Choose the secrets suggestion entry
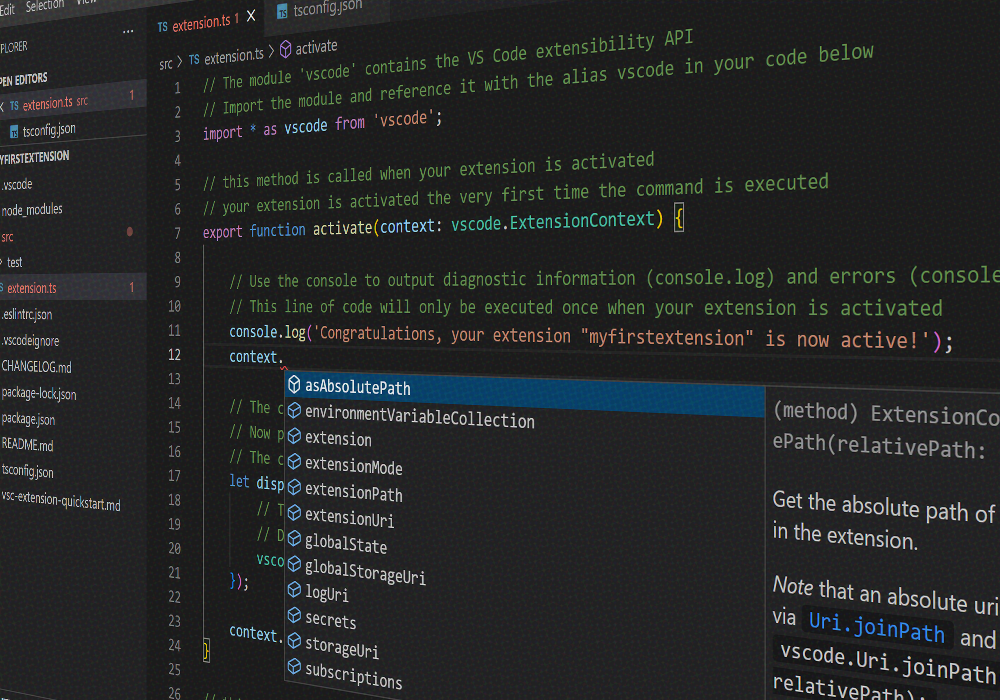The height and width of the screenshot is (700, 1000). point(330,620)
